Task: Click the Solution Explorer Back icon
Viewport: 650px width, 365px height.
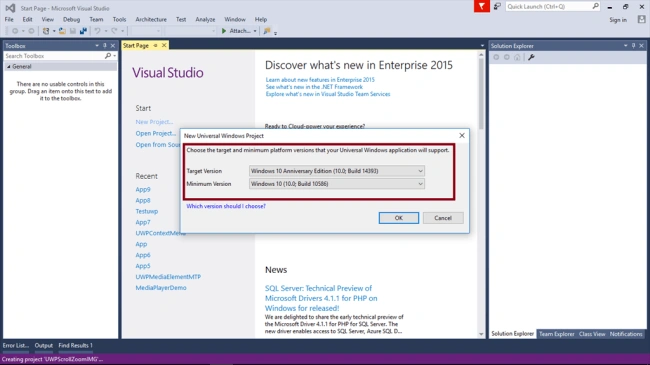Action: (x=496, y=57)
